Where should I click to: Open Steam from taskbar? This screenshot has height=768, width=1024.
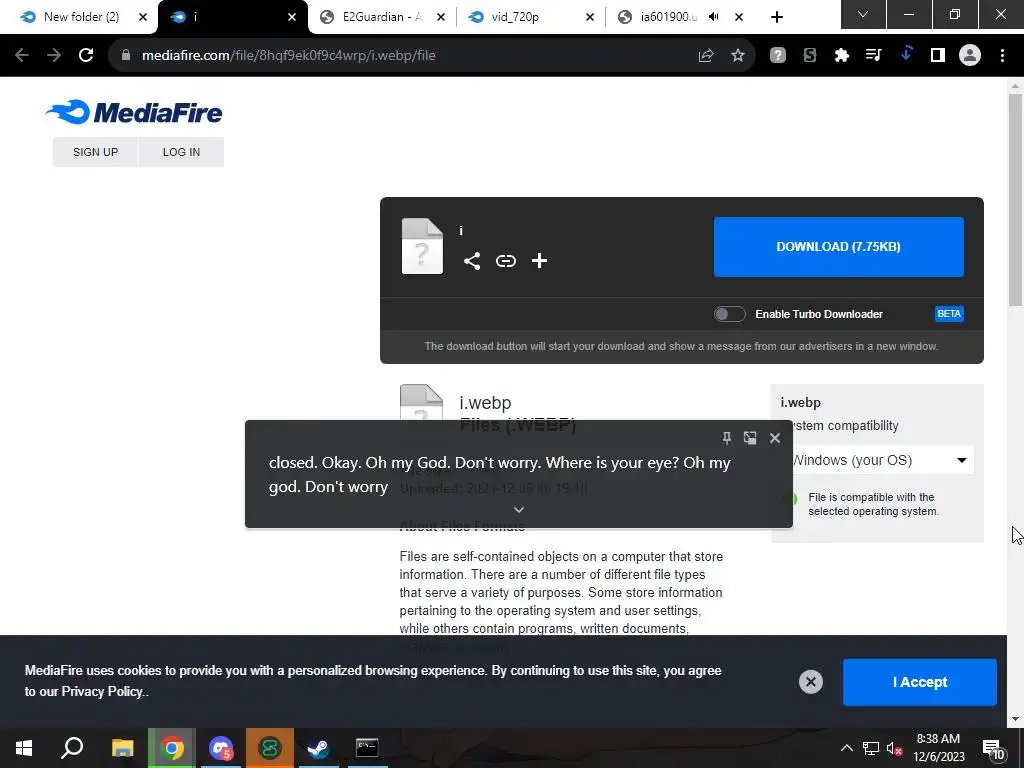318,748
